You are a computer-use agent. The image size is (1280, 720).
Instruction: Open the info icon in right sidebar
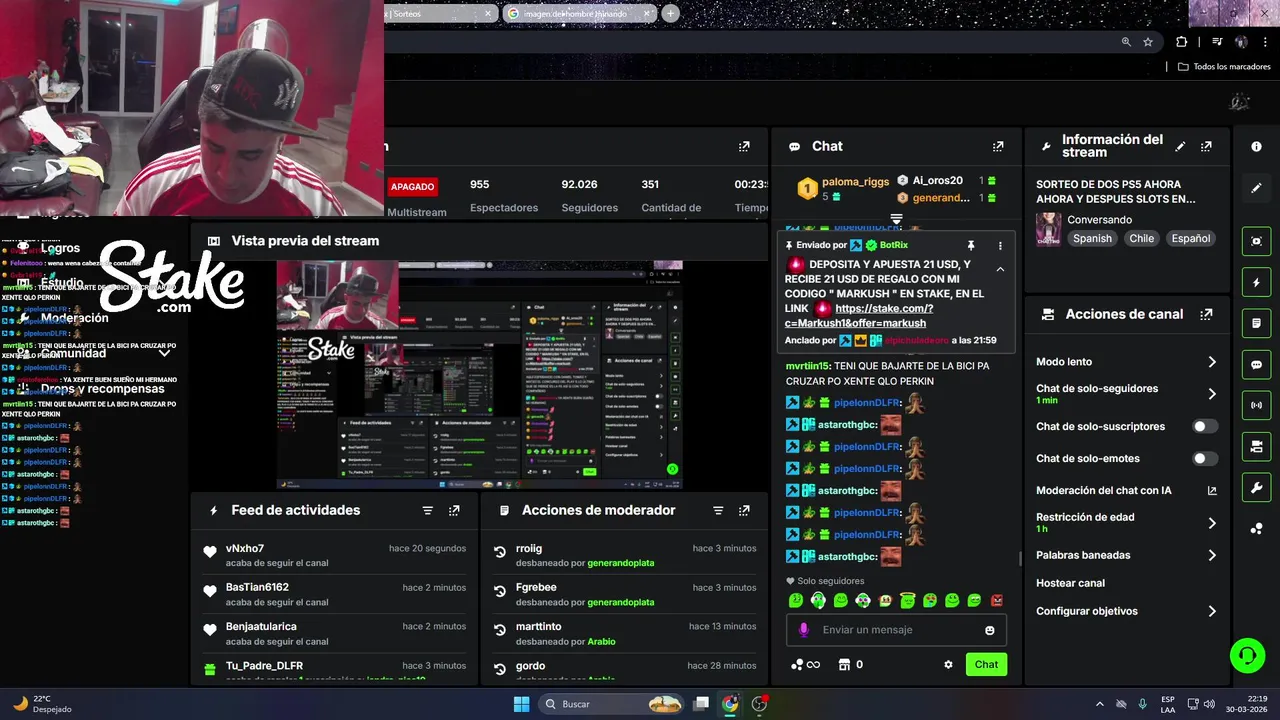1257,146
